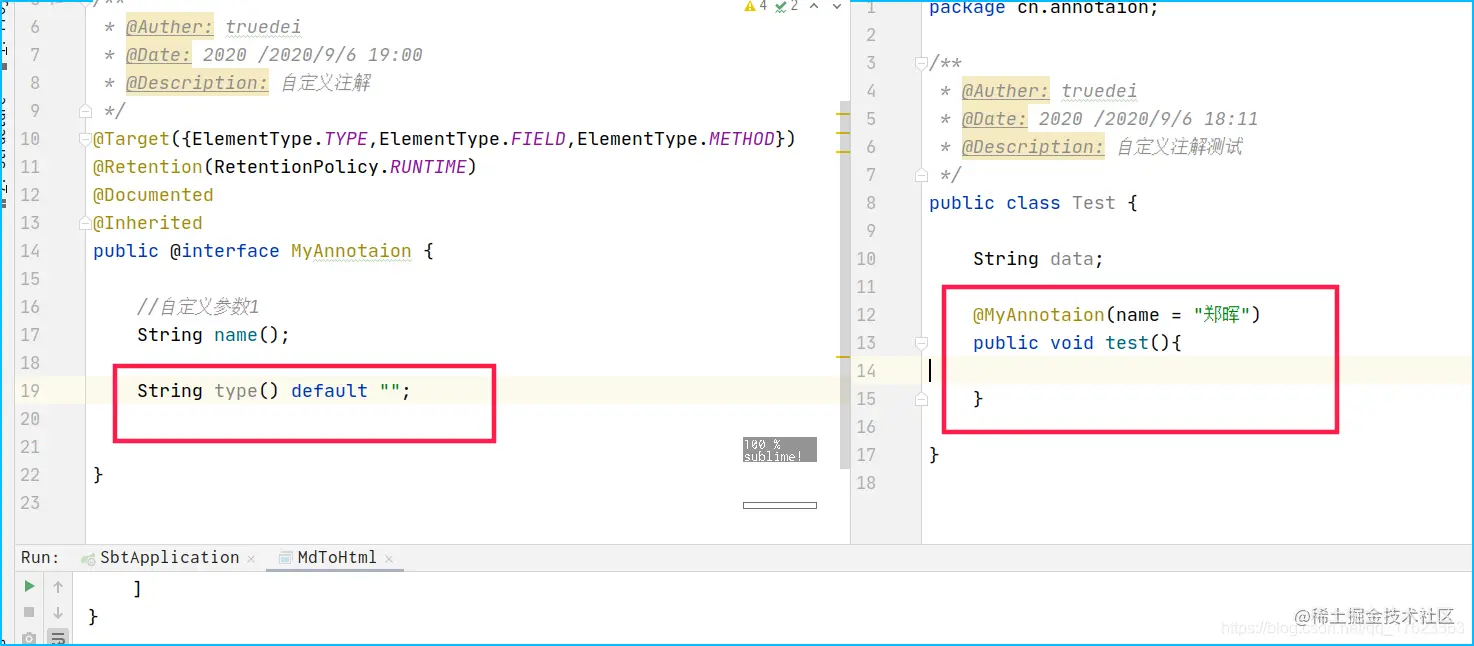Click the default keyword on line 19
1474x646 pixels.
pyautogui.click(x=329, y=391)
